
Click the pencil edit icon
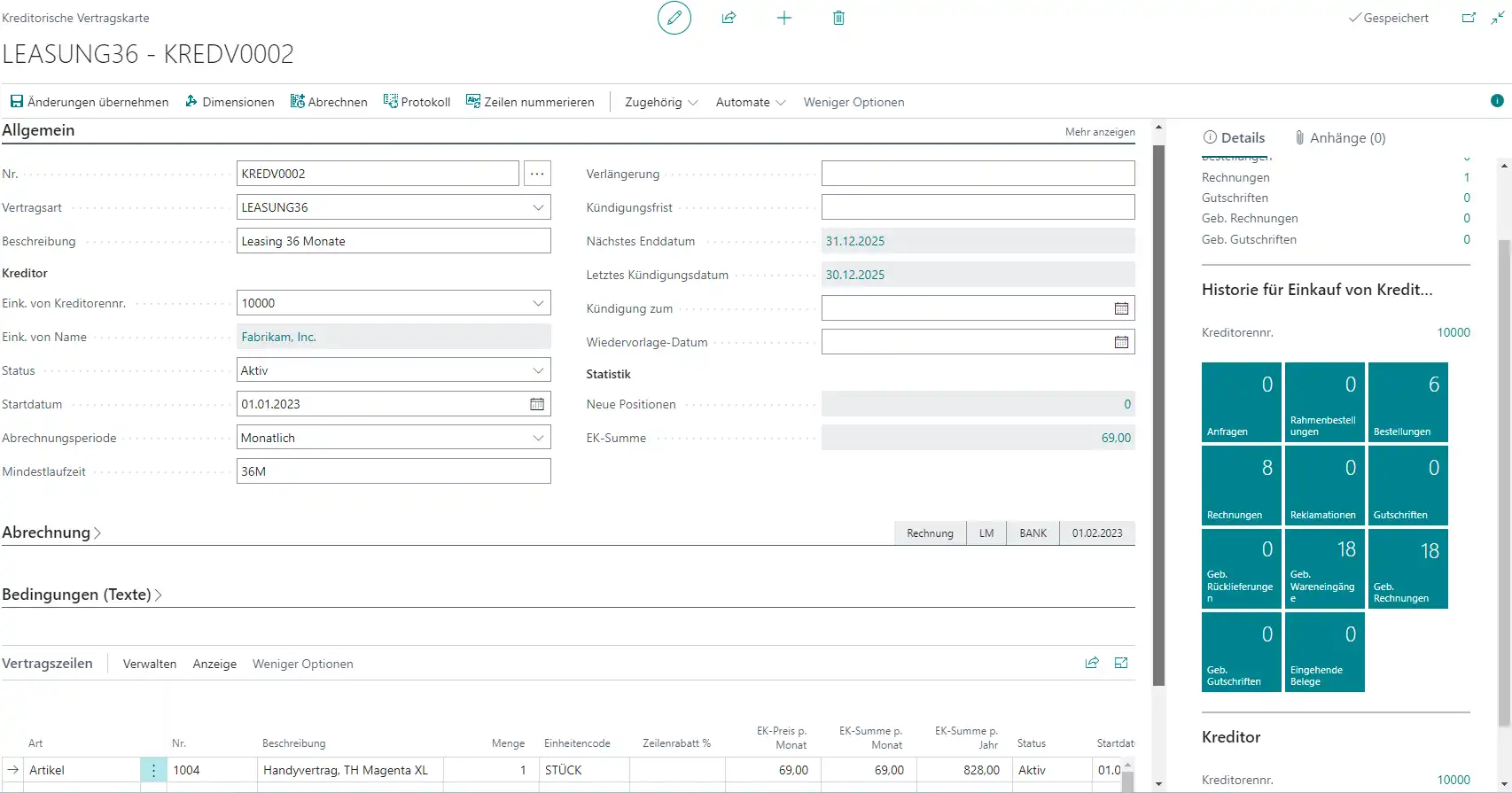tap(674, 18)
